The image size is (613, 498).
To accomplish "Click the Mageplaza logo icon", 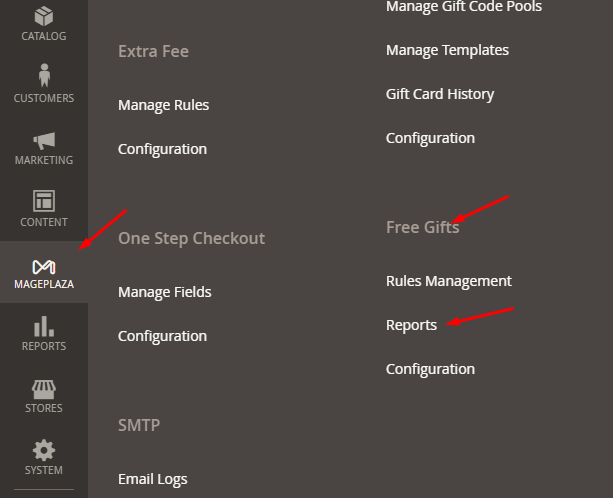I will [43, 266].
